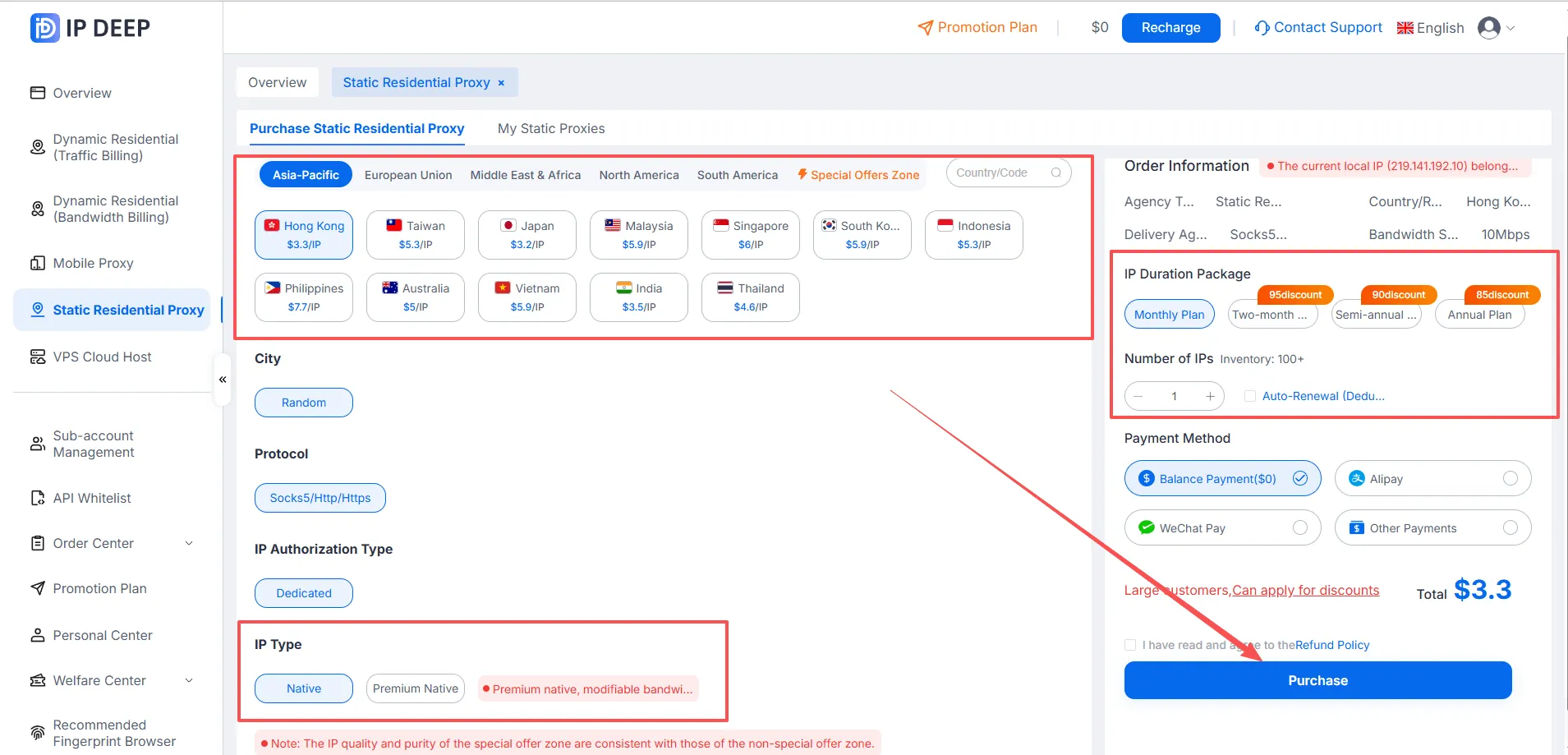
Task: Increase the Number of IPs with plus
Action: [x=1210, y=396]
